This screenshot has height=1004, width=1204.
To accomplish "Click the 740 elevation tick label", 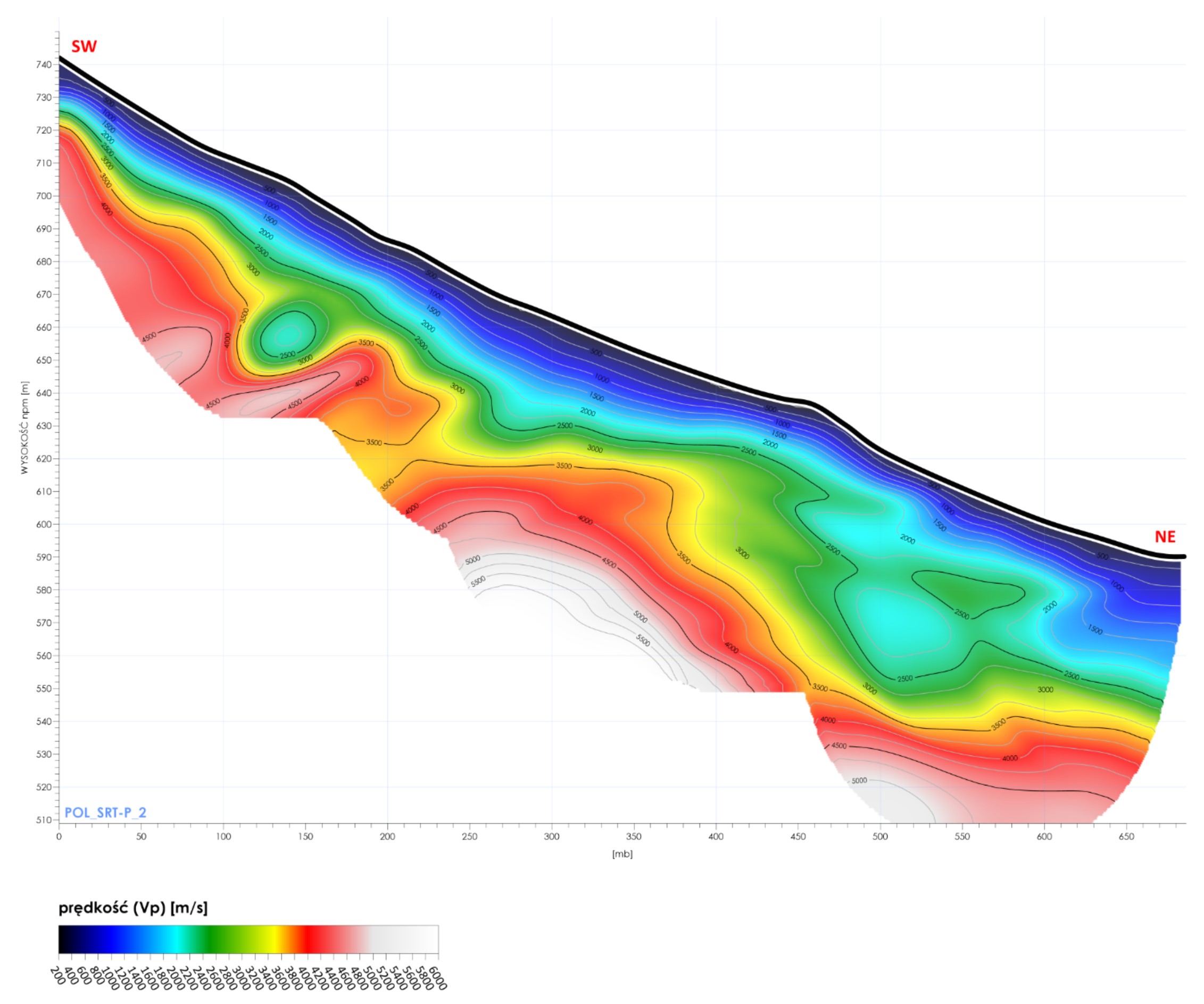I will [44, 65].
